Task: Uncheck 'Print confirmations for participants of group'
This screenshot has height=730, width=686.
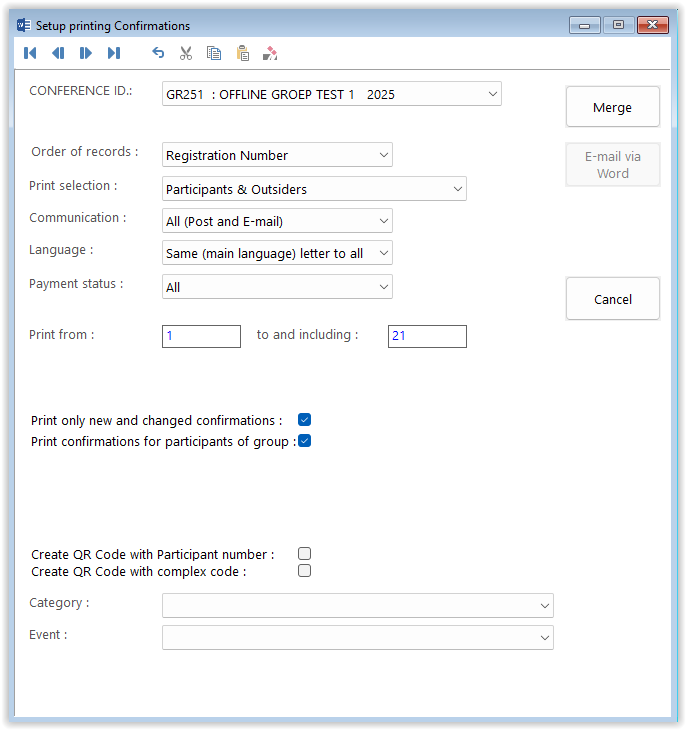Action: coord(305,441)
